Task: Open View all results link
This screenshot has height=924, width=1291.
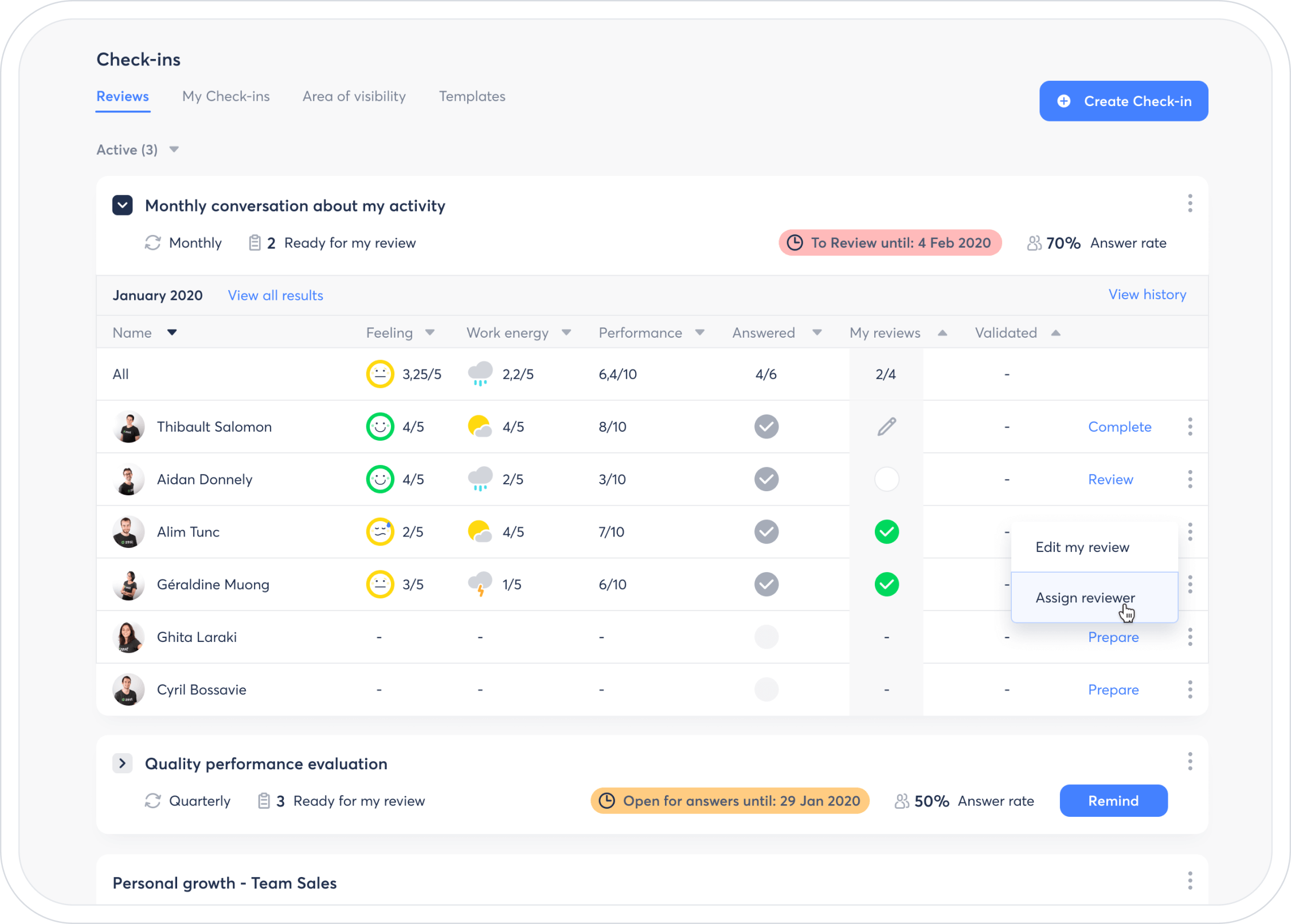Action: tap(275, 295)
